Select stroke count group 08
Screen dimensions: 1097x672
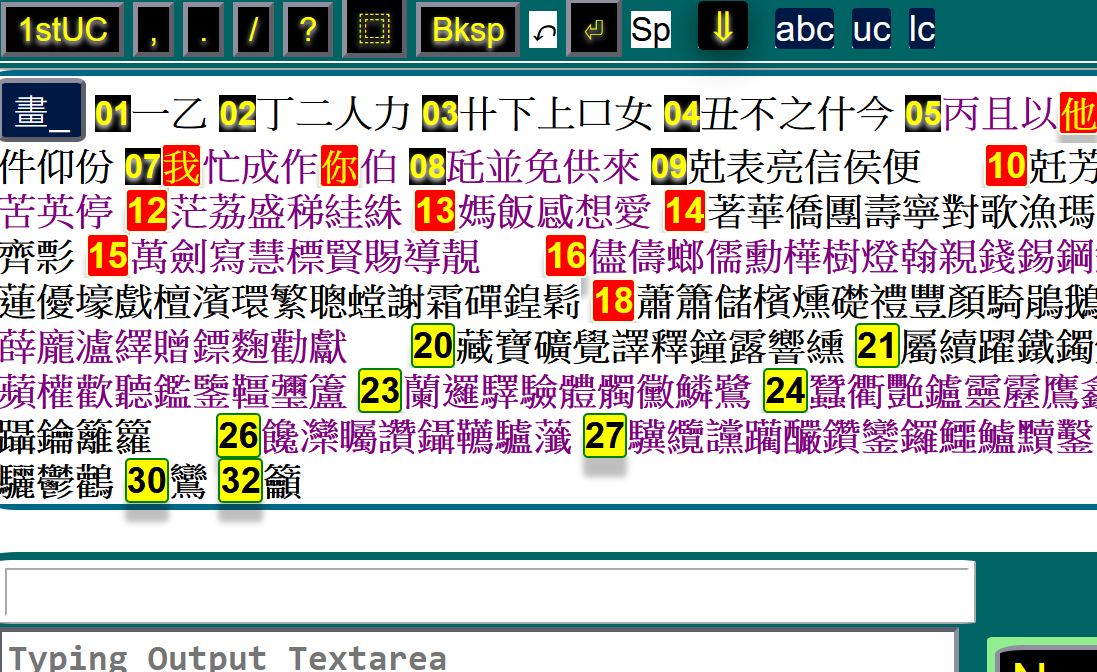tap(427, 167)
